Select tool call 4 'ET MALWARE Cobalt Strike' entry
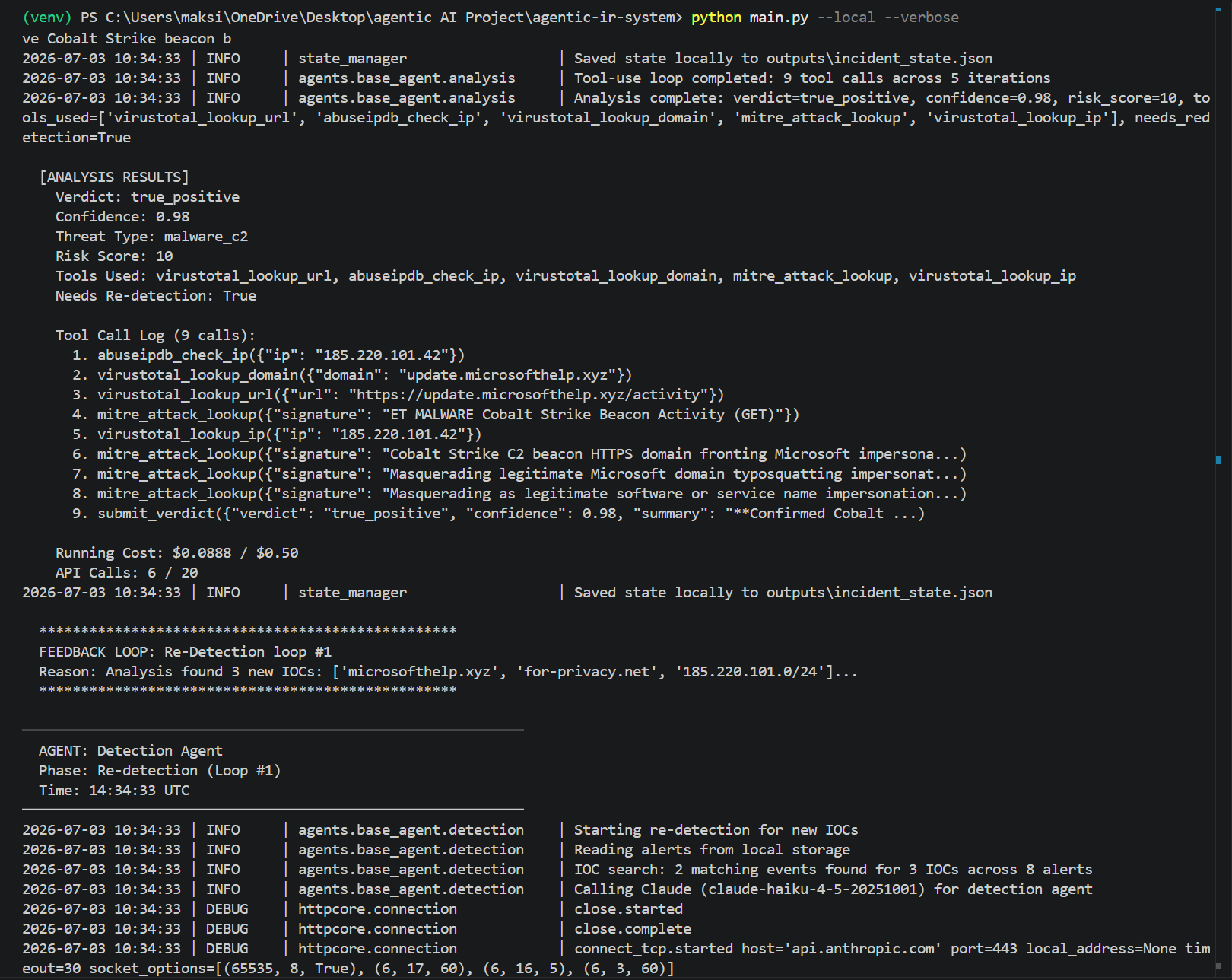This screenshot has height=980, width=1232. (436, 415)
